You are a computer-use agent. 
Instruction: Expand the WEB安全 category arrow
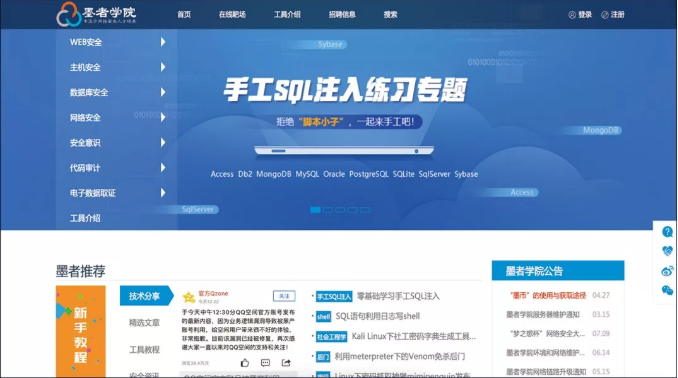pyautogui.click(x=163, y=42)
